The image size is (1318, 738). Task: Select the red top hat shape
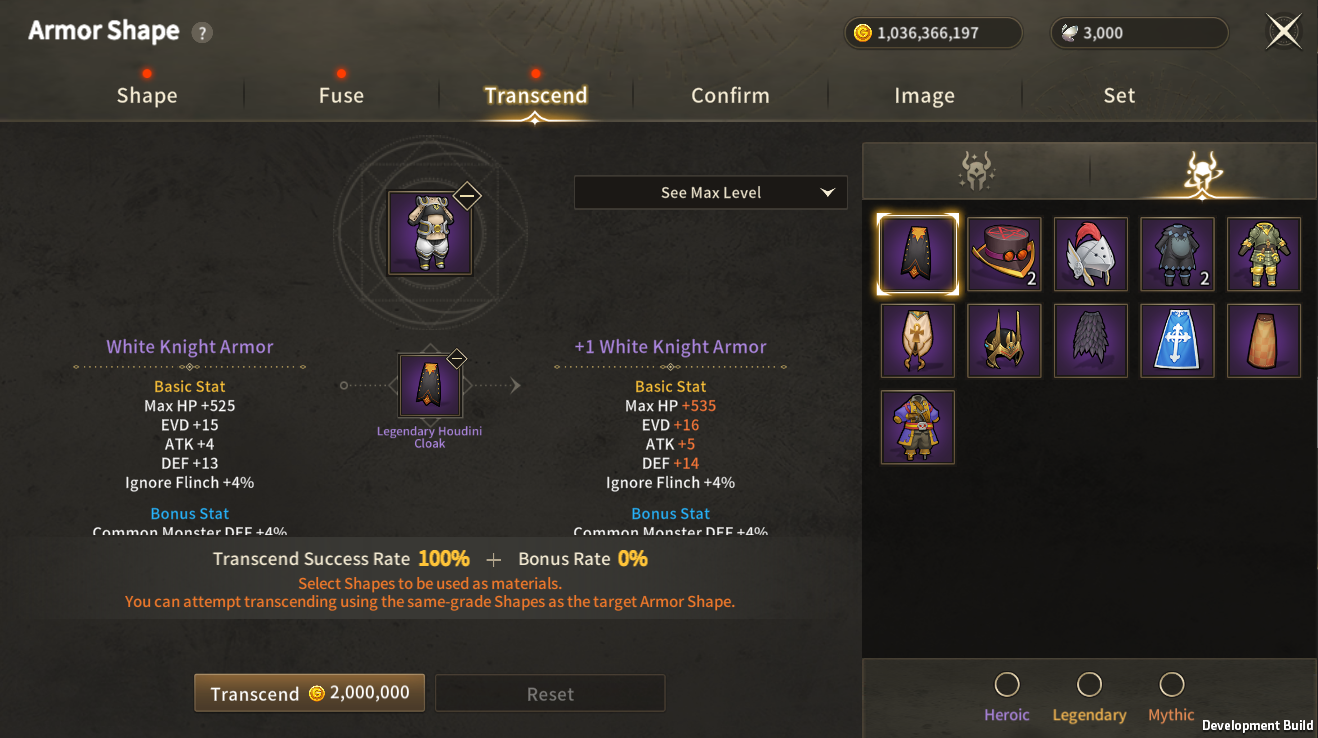coord(1004,254)
